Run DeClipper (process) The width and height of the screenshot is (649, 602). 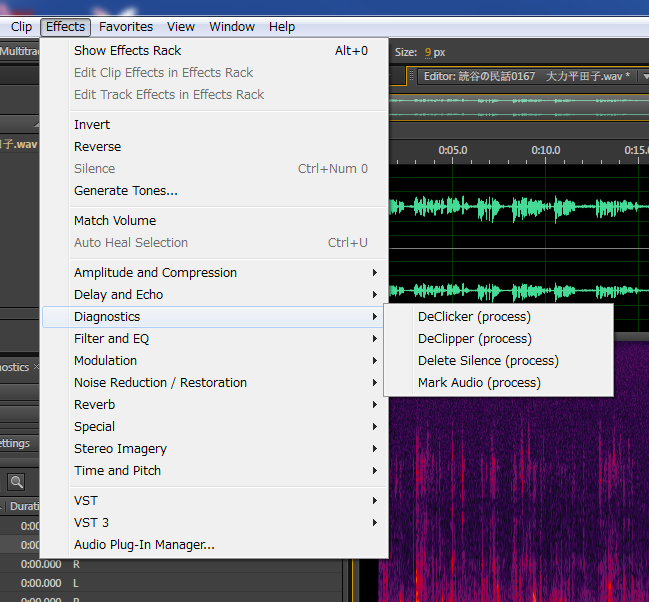point(499,339)
